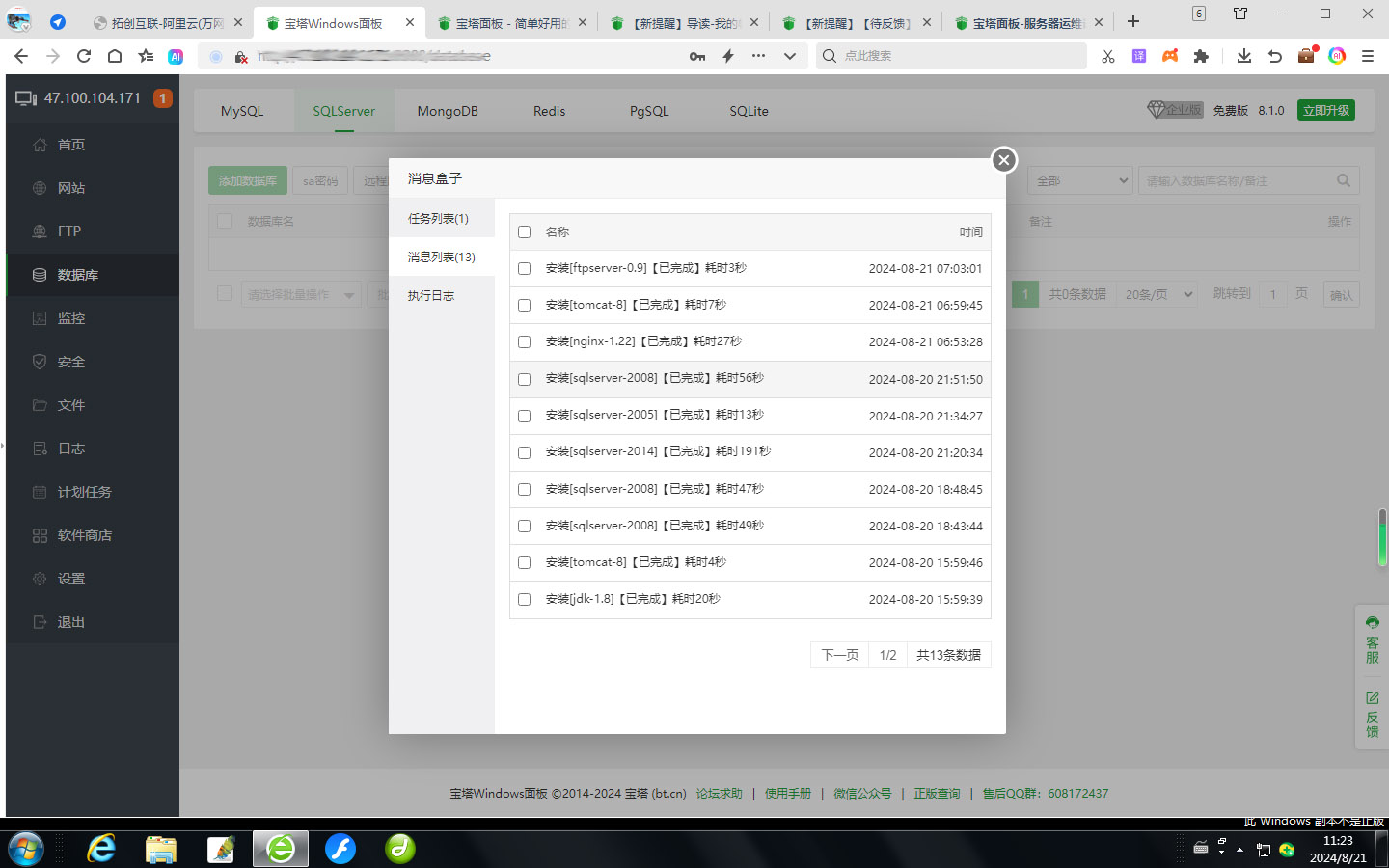The width and height of the screenshot is (1389, 868).
Task: Open the 全部 filter dropdown
Action: pyautogui.click(x=1080, y=180)
